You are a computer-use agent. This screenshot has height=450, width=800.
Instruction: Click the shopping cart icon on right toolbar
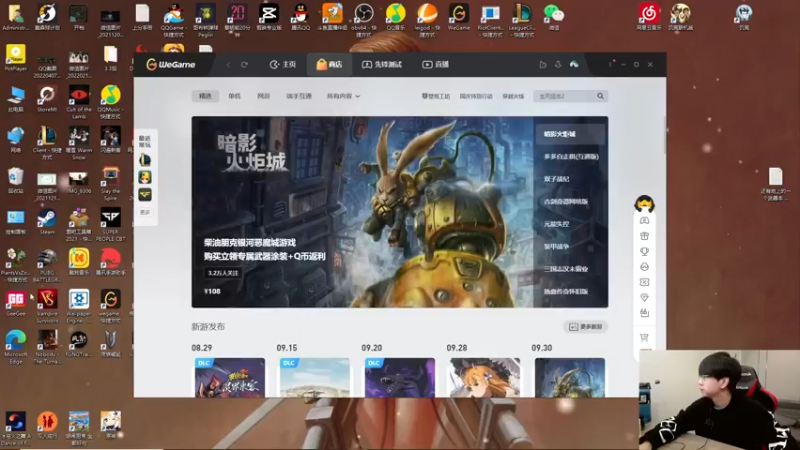[644, 337]
